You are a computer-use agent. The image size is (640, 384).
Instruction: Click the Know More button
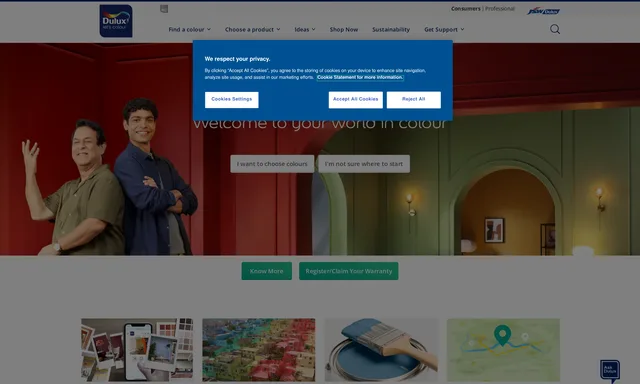pyautogui.click(x=267, y=271)
